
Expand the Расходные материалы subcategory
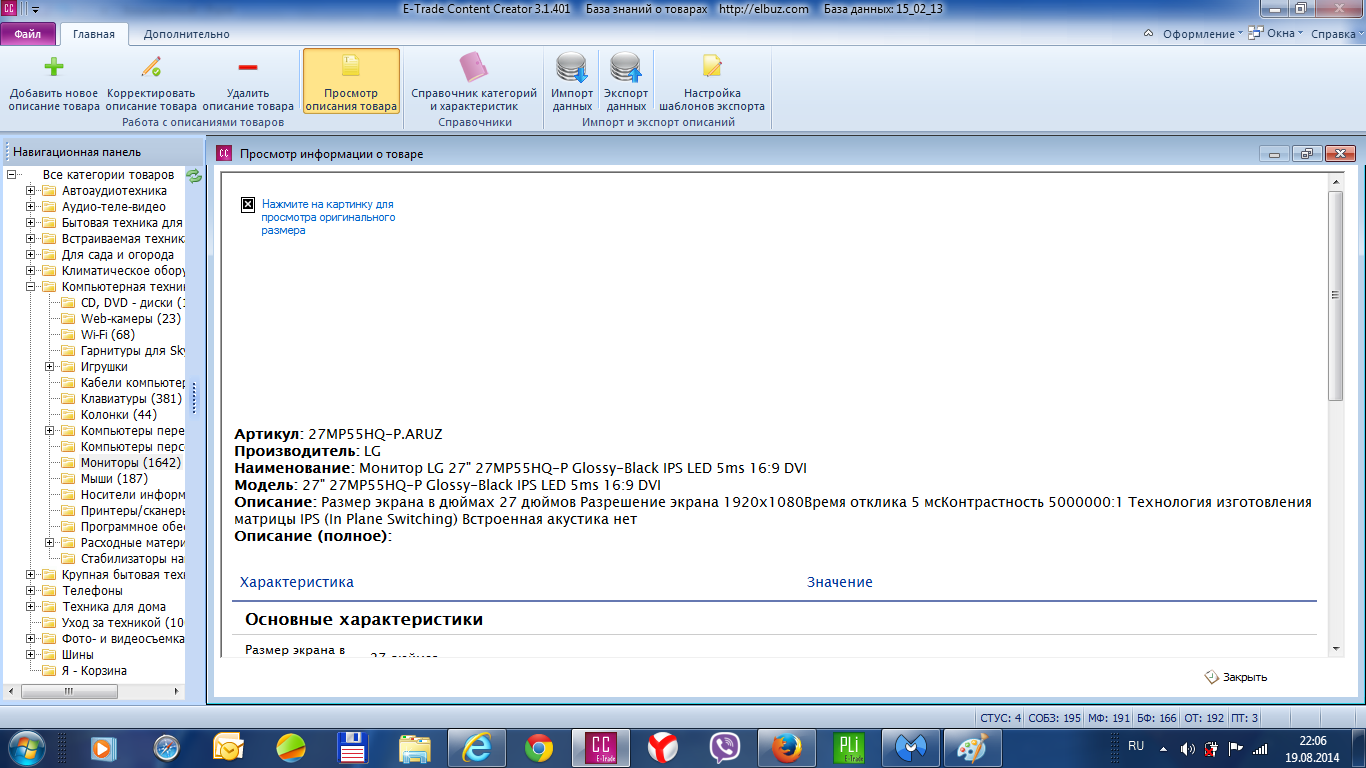tap(50, 543)
